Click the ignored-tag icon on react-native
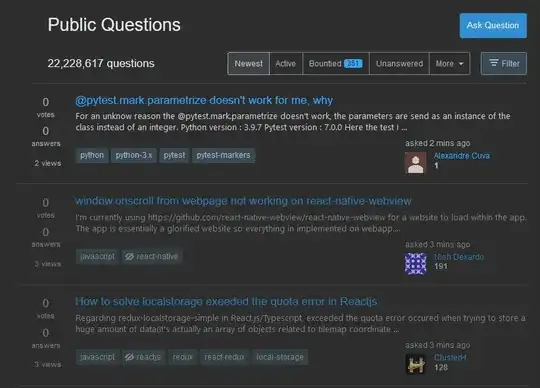The height and width of the screenshot is (388, 540). (x=129, y=256)
